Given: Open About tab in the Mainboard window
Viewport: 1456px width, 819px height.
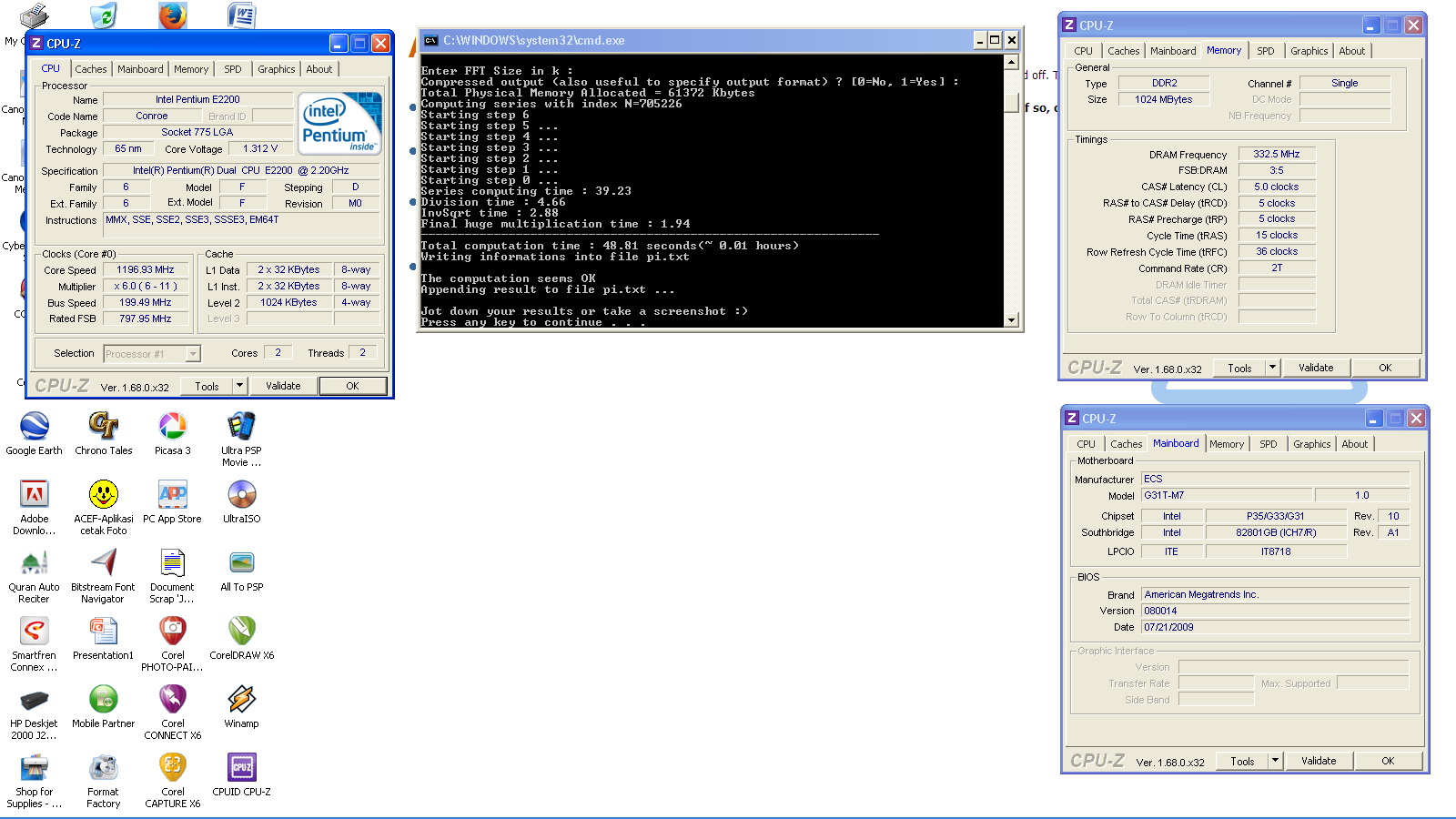Looking at the screenshot, I should click(1354, 444).
